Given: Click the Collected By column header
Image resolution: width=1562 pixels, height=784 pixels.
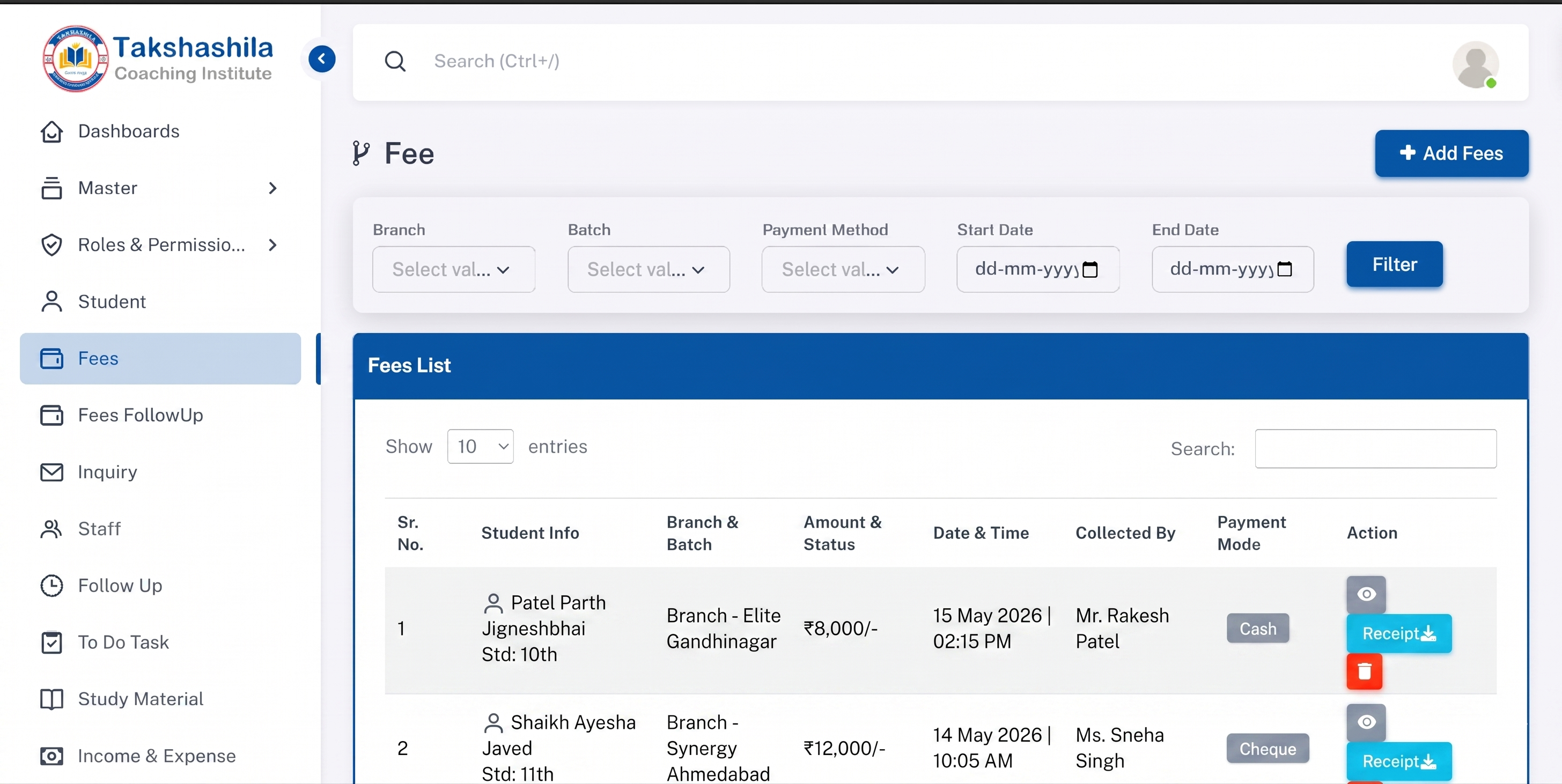Looking at the screenshot, I should tap(1125, 533).
